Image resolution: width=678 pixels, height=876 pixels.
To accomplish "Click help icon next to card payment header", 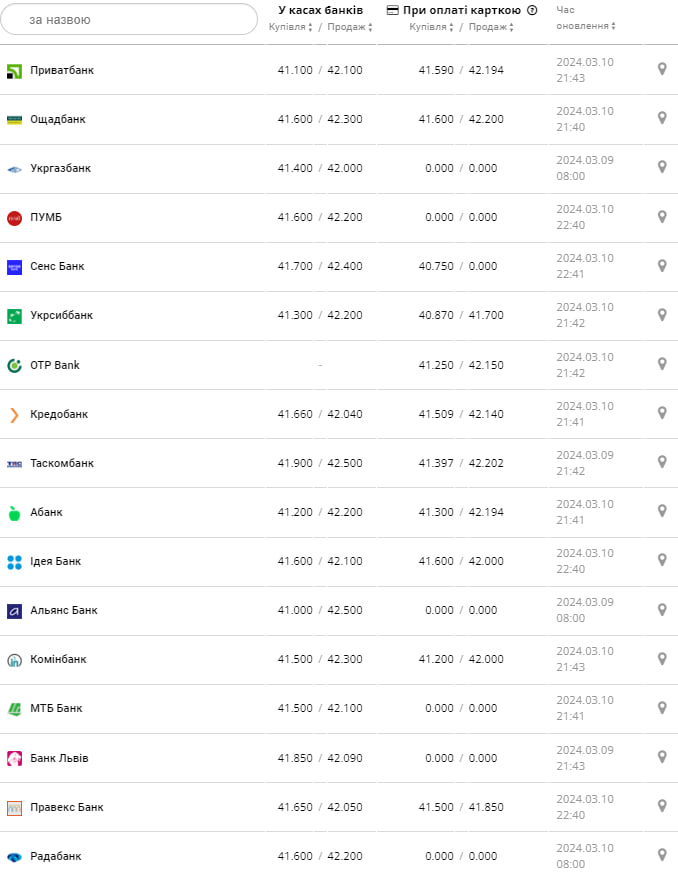I will tap(532, 10).
